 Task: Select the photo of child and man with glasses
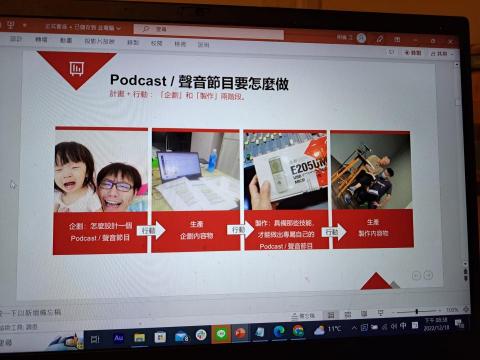(101, 171)
